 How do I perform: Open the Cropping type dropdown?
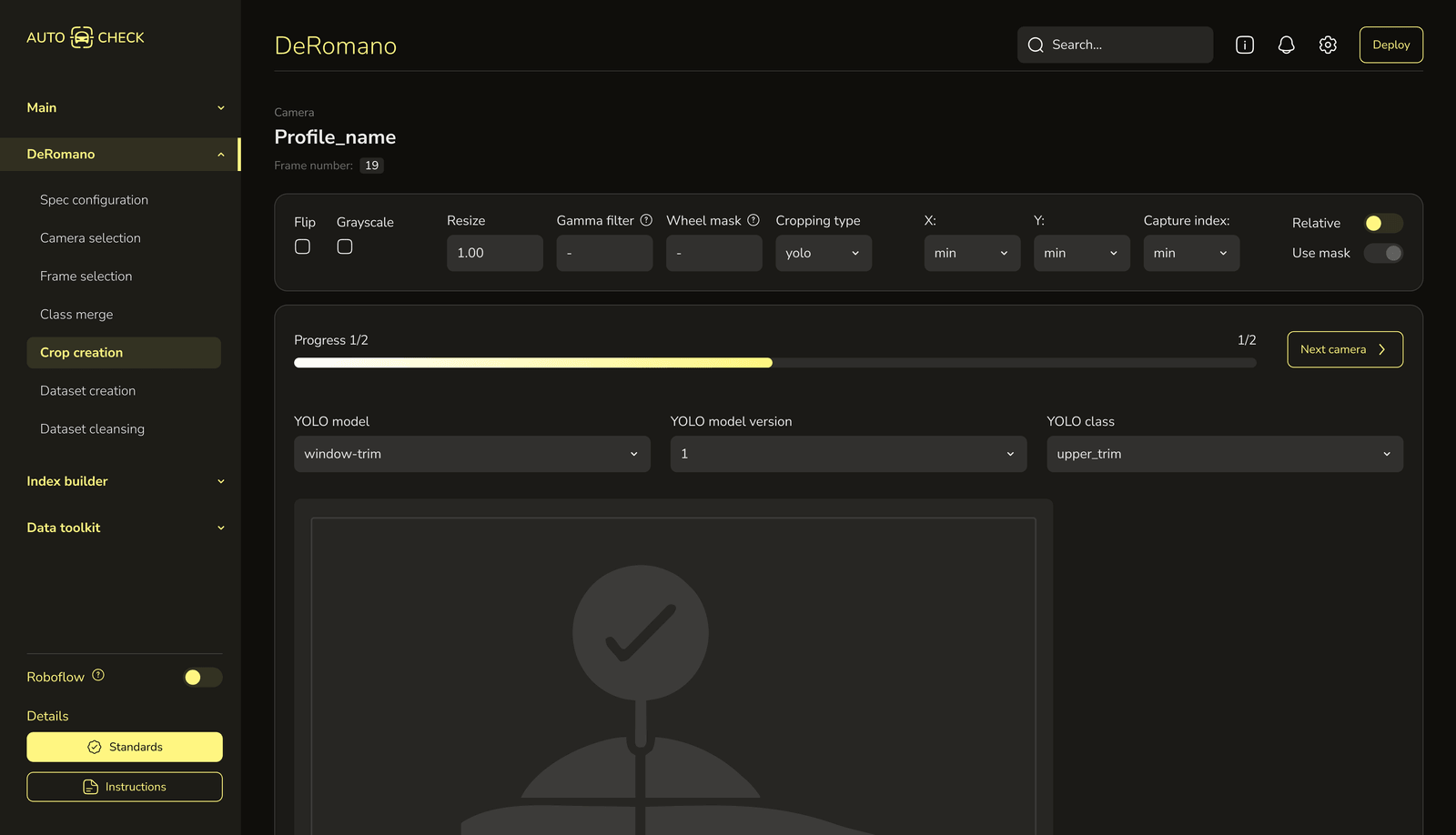[823, 253]
